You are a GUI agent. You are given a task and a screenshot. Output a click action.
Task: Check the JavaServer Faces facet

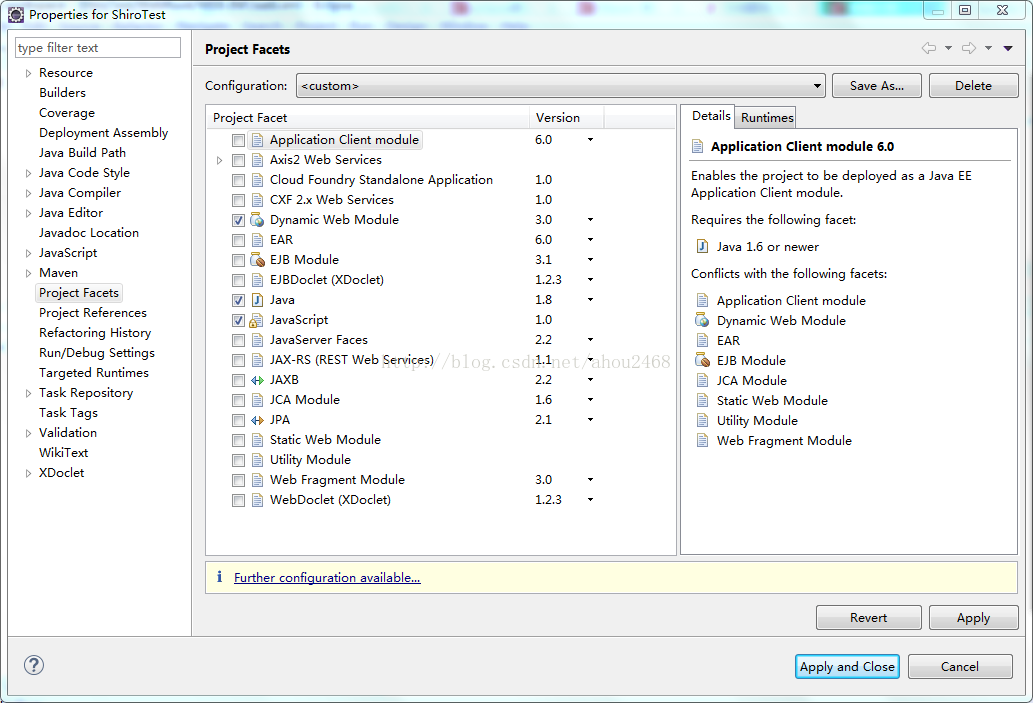coord(238,339)
